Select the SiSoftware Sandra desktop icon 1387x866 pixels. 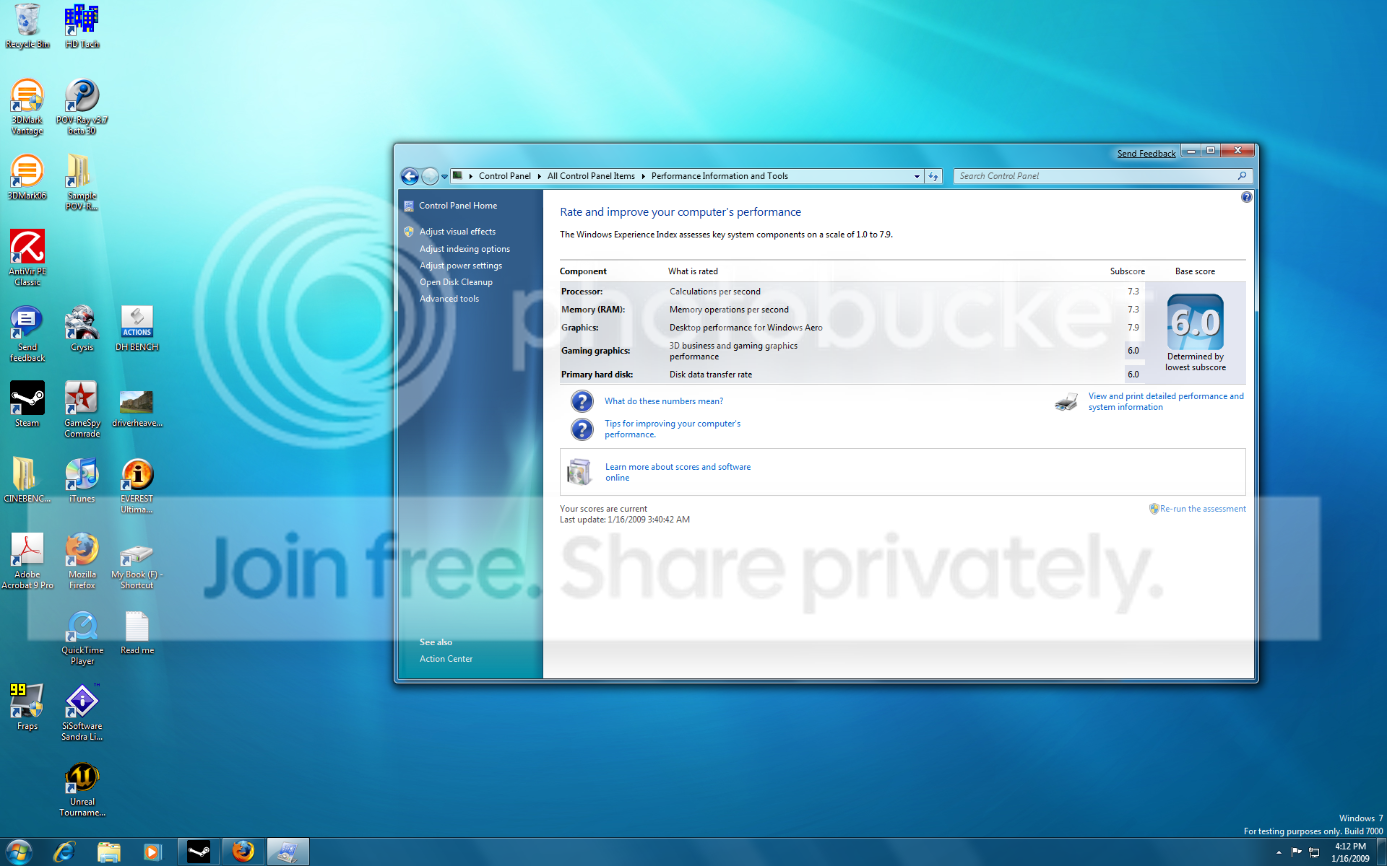(x=82, y=713)
